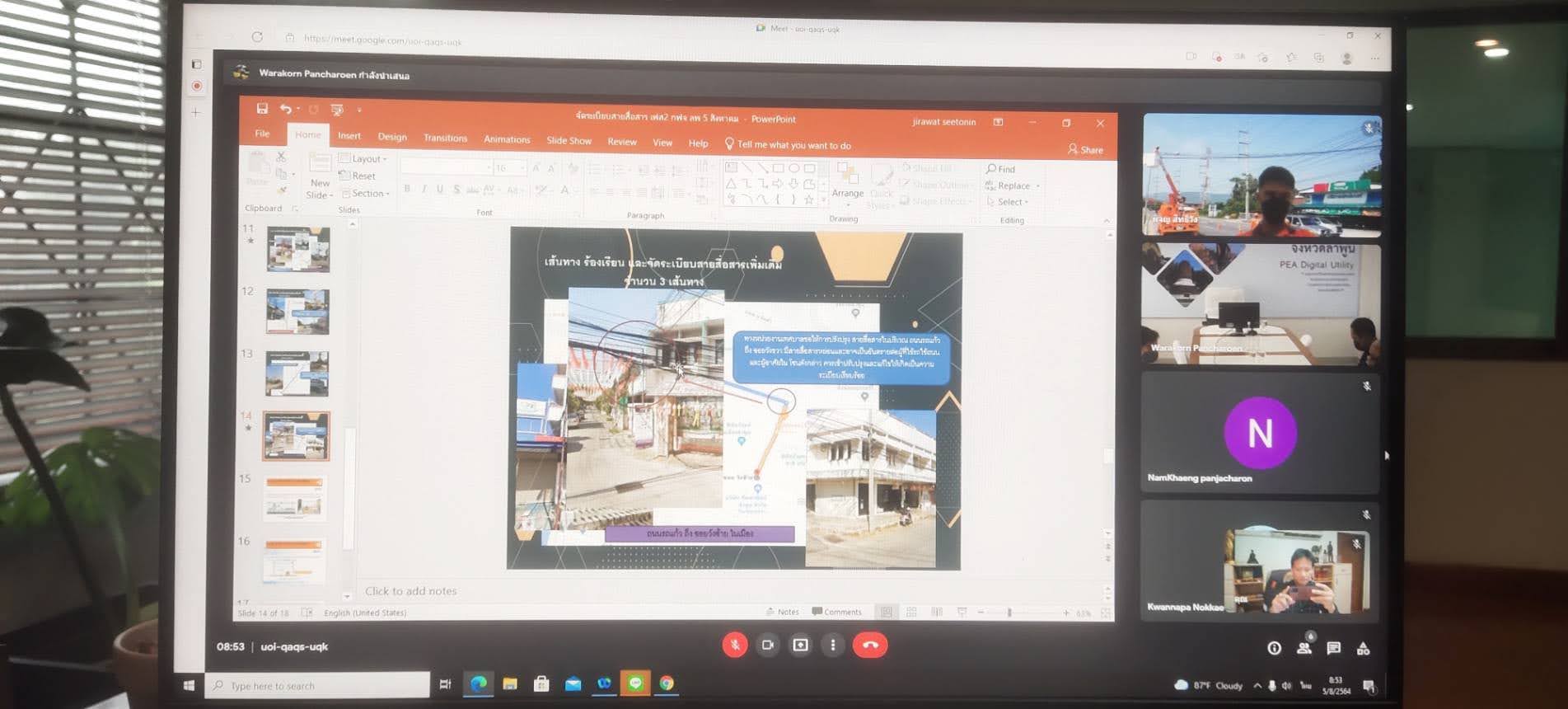Switch to the Insert ribbon tab
1568x709 pixels.
point(349,135)
